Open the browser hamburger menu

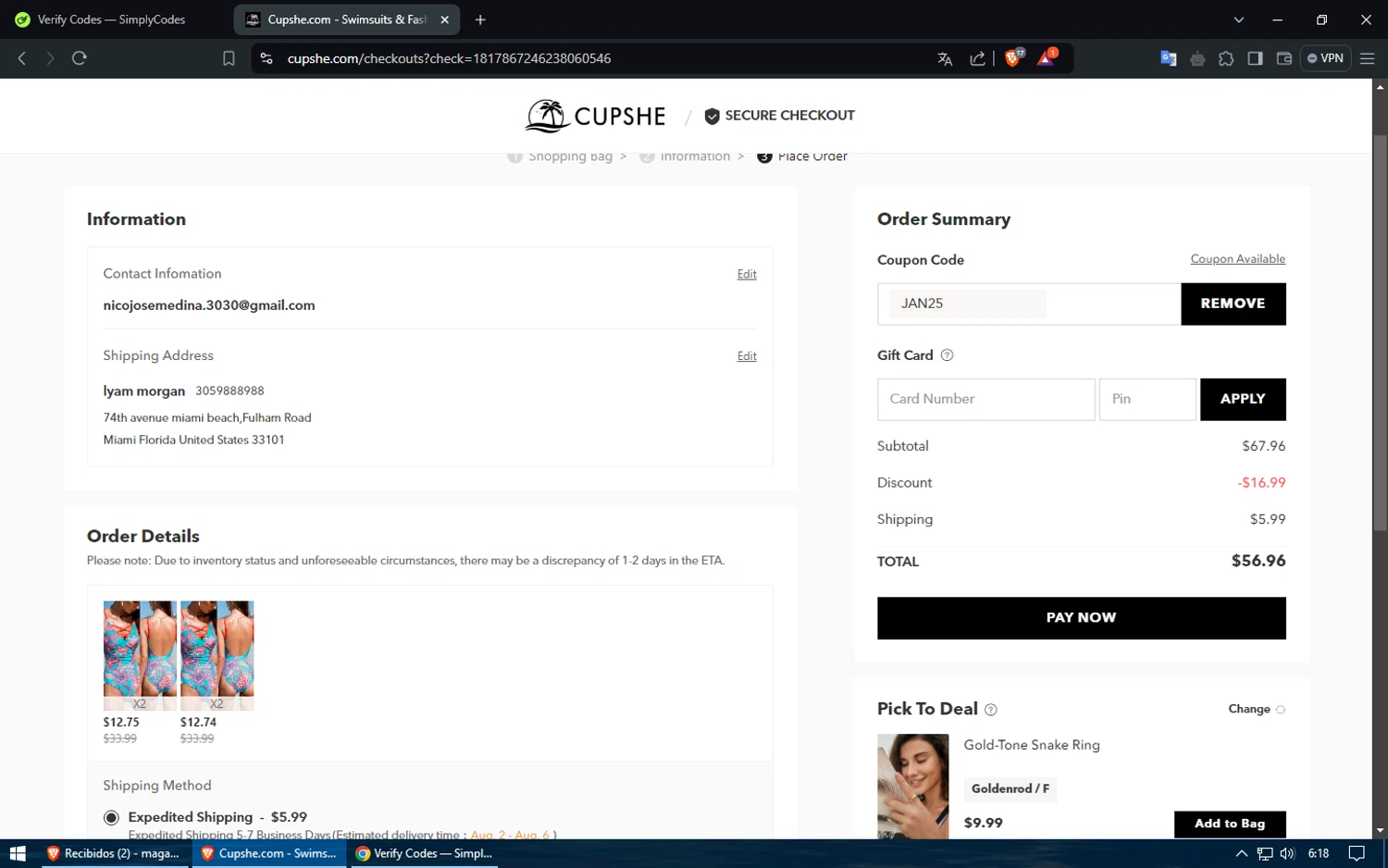pyautogui.click(x=1367, y=58)
